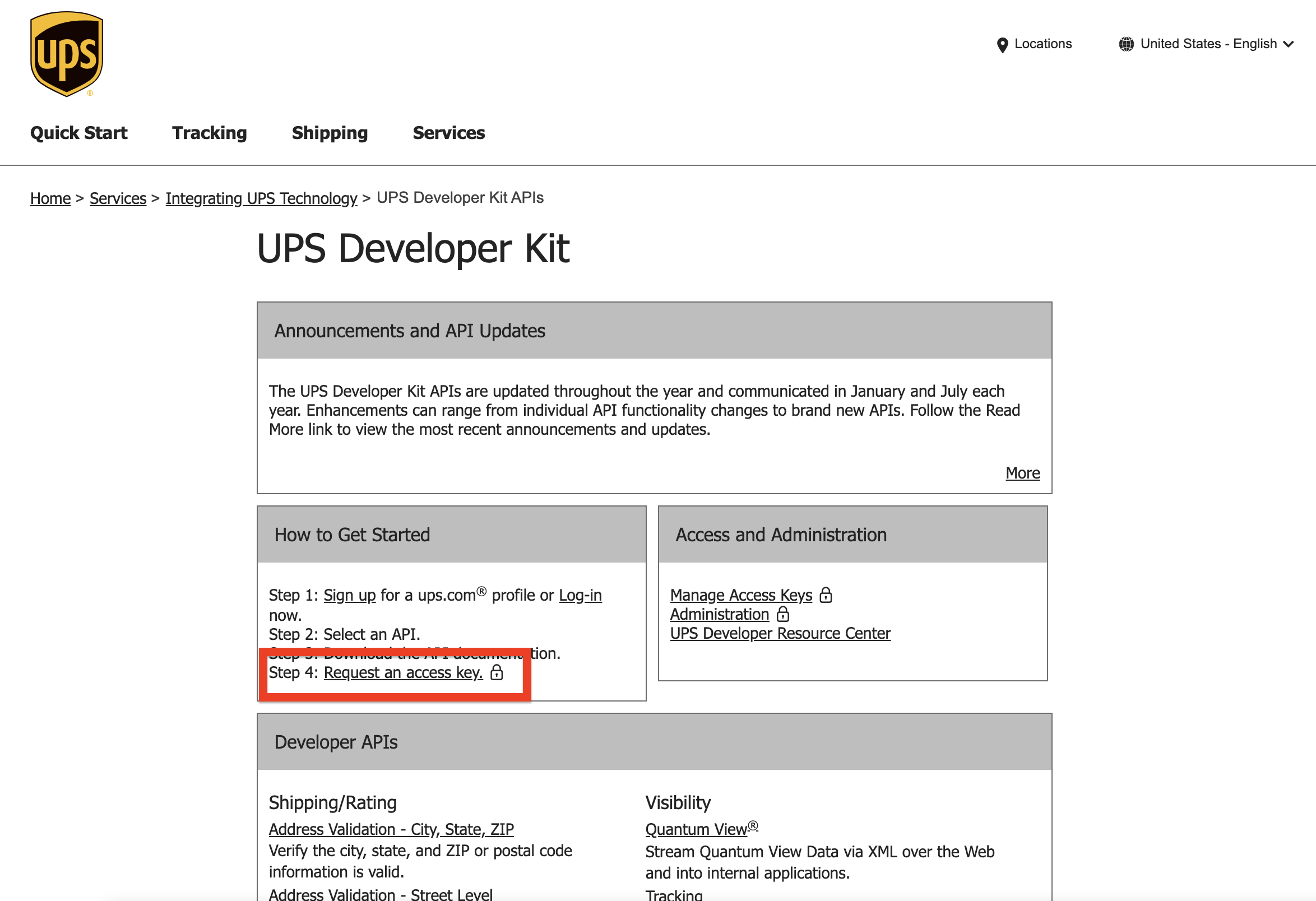Click the announcements paragraph about API updates
The width and height of the screenshot is (1316, 901).
(645, 410)
